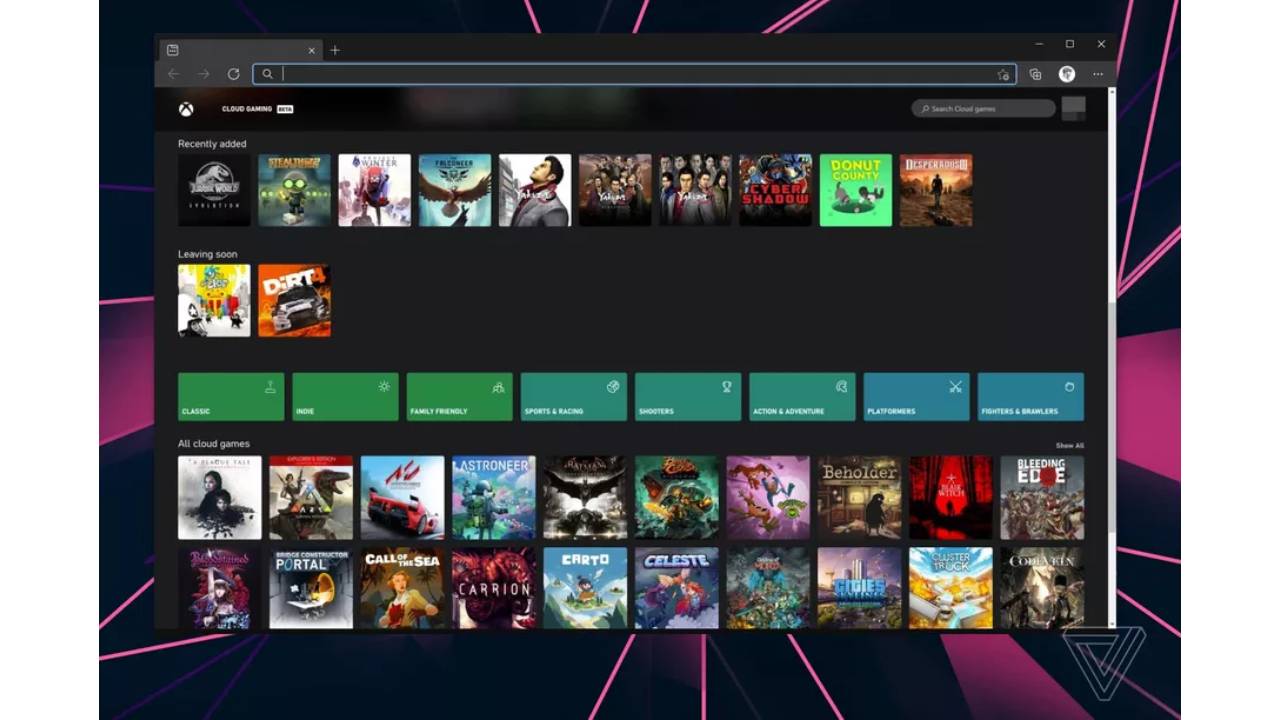This screenshot has width=1280, height=720.
Task: Open DiRT 4 under Leaving soon
Action: (x=294, y=300)
